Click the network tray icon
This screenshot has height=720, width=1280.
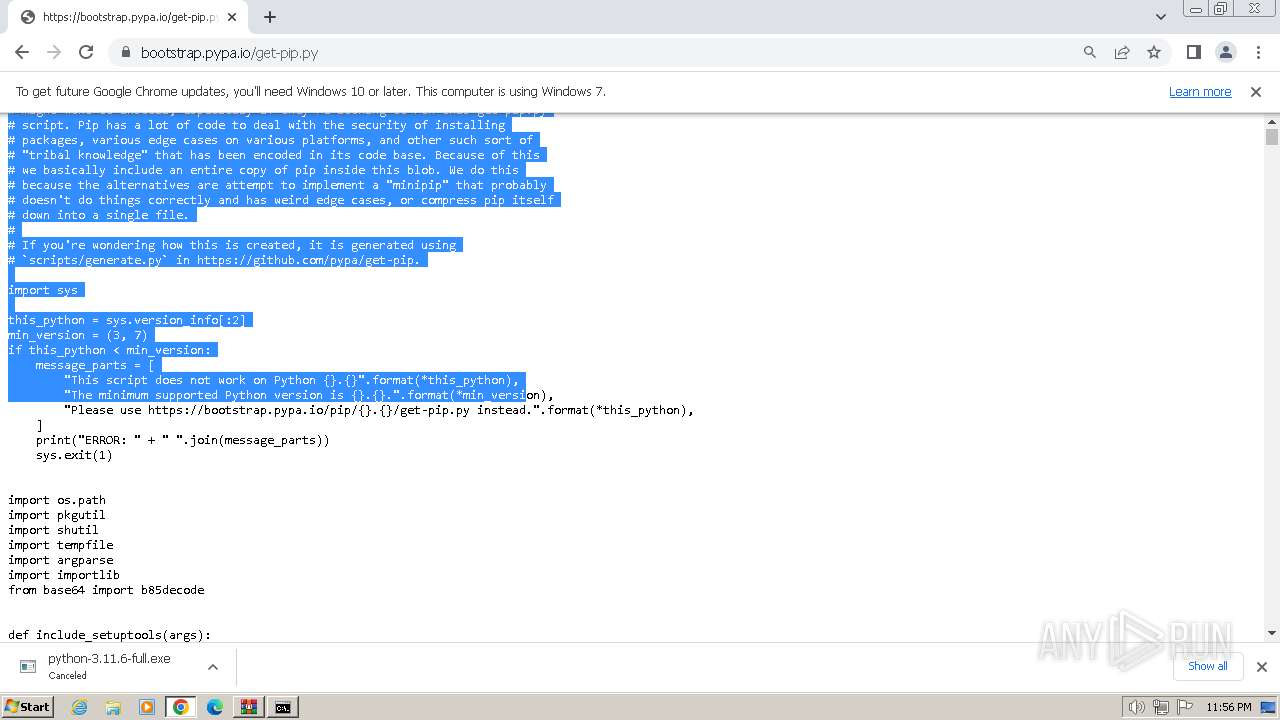[x=1161, y=707]
